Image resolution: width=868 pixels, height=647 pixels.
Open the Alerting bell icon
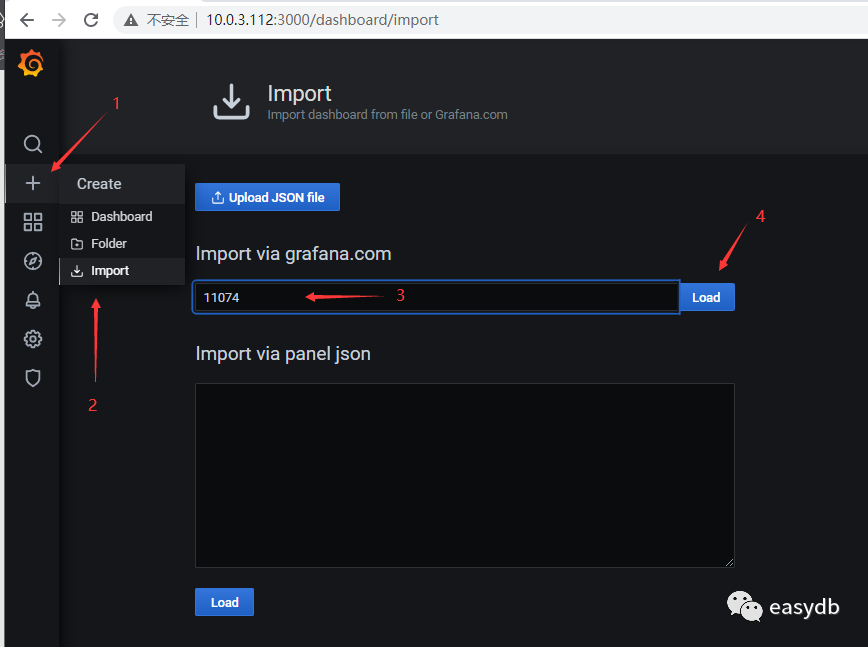33,300
